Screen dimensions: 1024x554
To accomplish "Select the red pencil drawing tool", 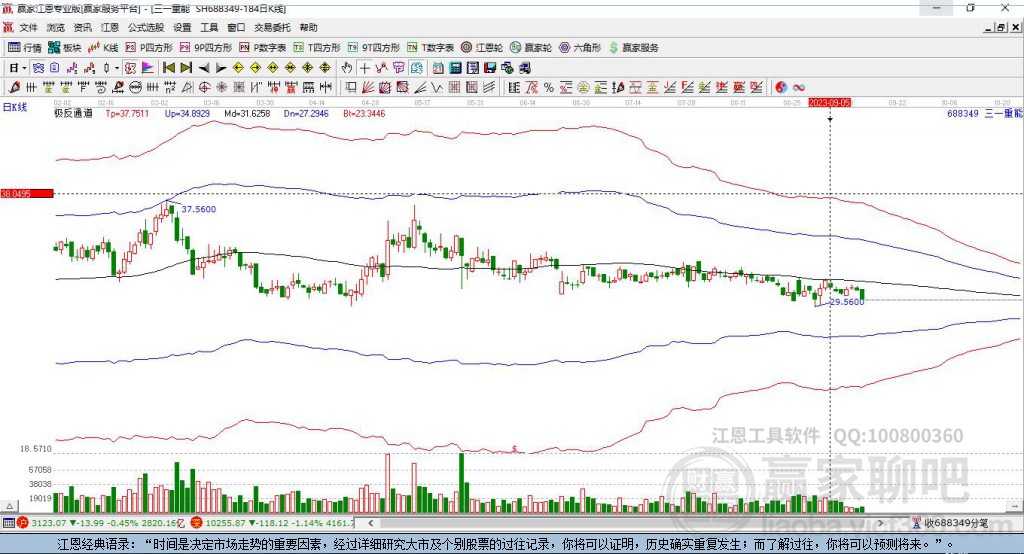I will click(14, 88).
